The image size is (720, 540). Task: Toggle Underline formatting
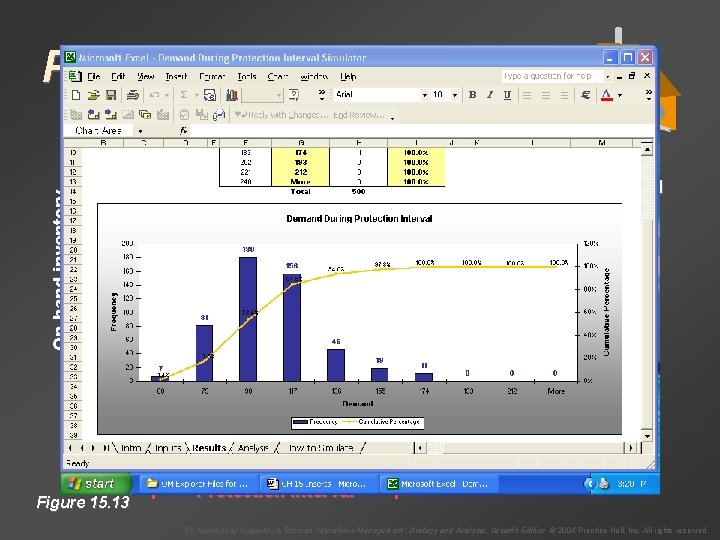[x=507, y=95]
